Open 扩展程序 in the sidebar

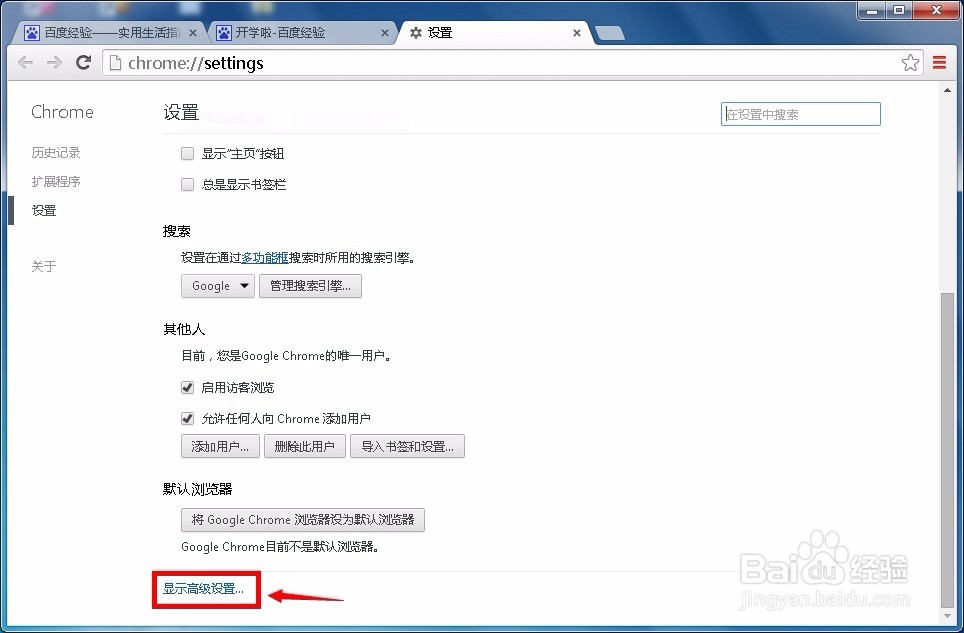tap(56, 181)
